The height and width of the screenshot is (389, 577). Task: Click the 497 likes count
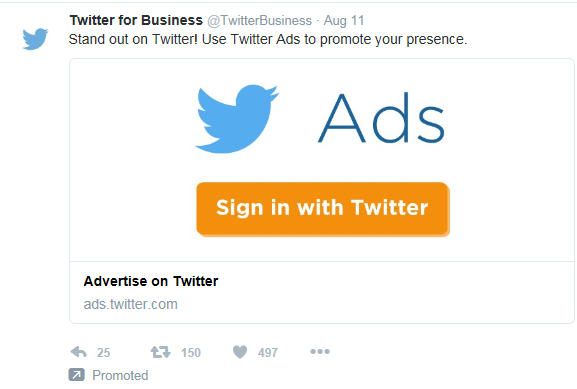(x=268, y=353)
